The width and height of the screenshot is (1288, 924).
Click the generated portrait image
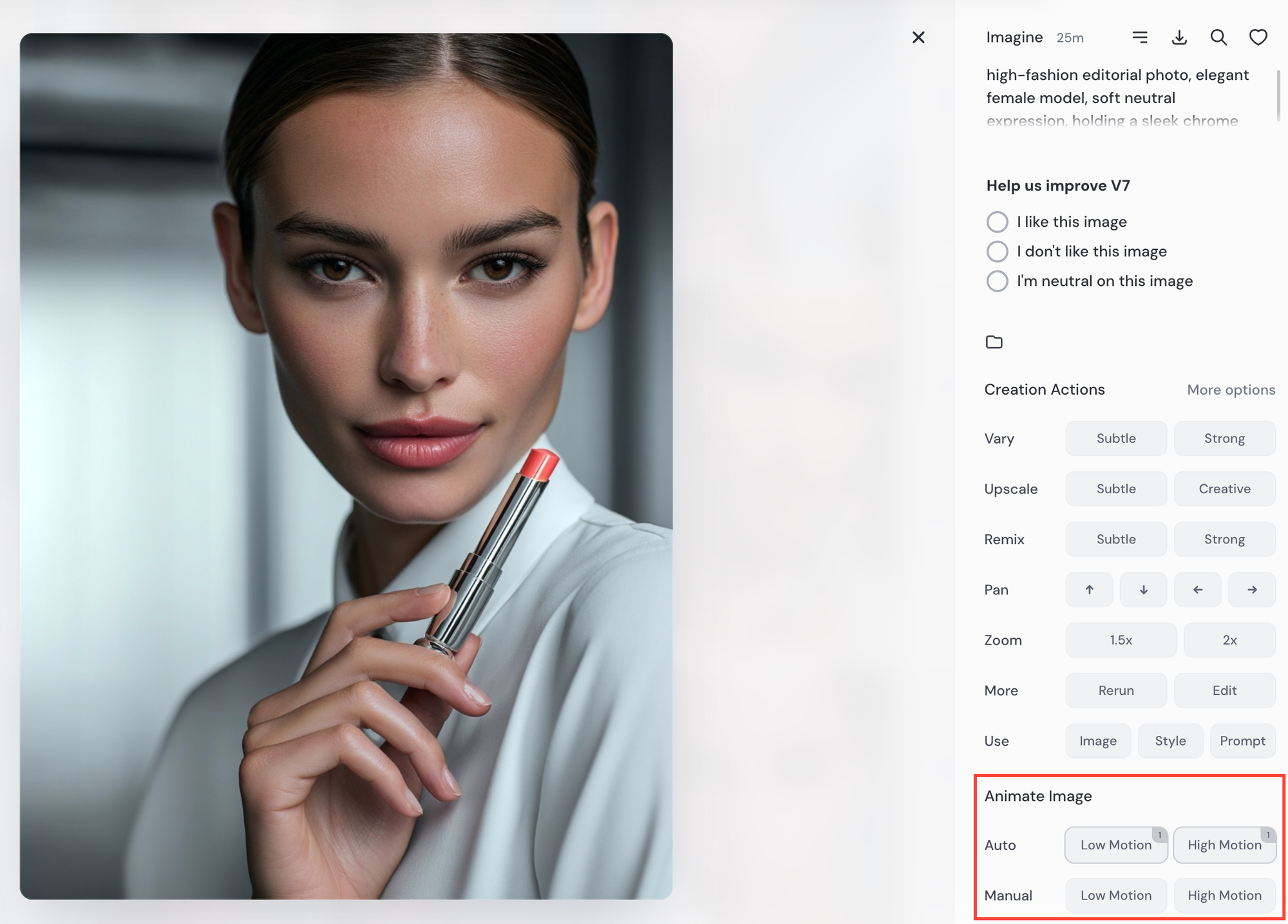coord(346,466)
